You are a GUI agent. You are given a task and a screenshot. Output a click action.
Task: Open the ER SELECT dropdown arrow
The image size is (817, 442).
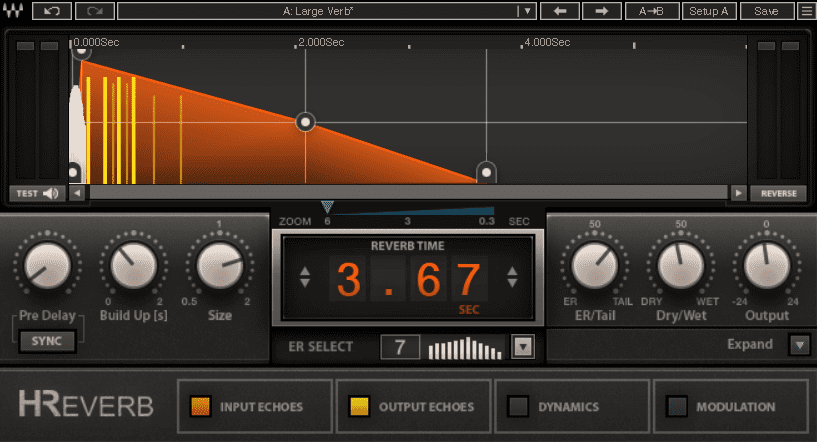click(523, 347)
